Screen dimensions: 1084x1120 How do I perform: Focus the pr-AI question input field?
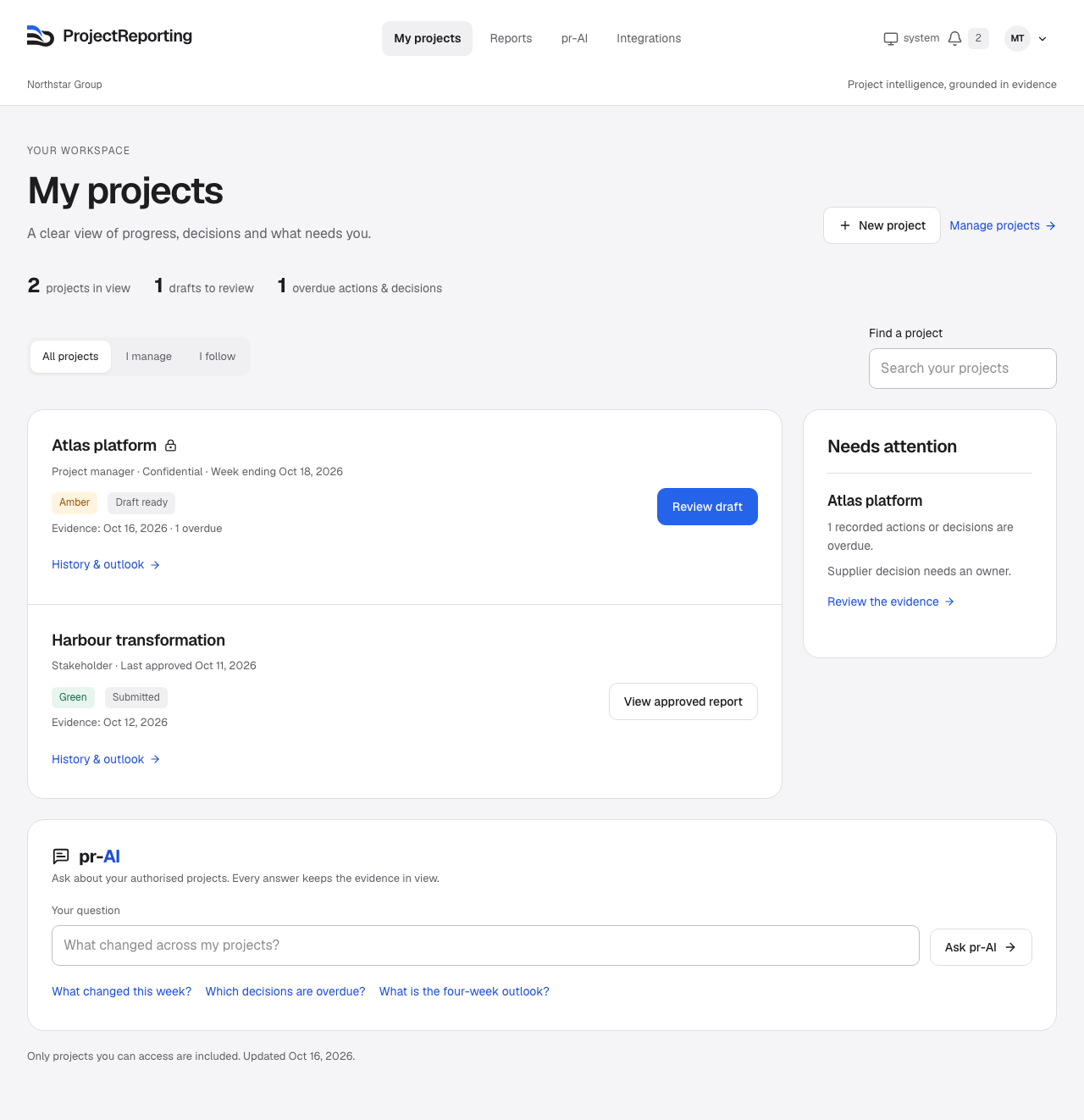point(485,945)
